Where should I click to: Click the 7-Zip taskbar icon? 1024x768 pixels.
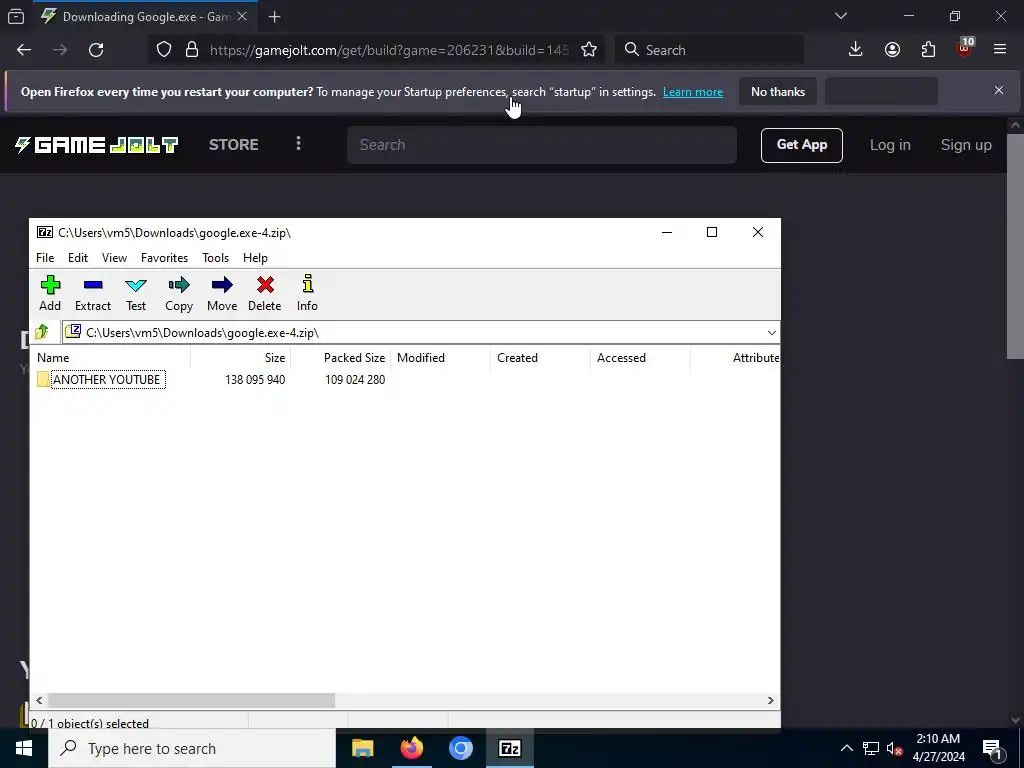[x=509, y=748]
